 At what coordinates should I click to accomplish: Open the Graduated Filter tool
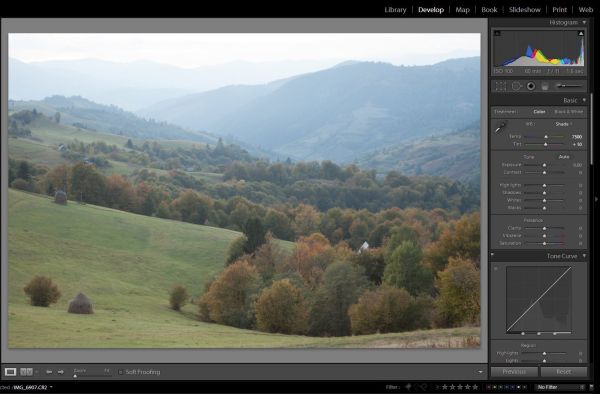tap(545, 86)
